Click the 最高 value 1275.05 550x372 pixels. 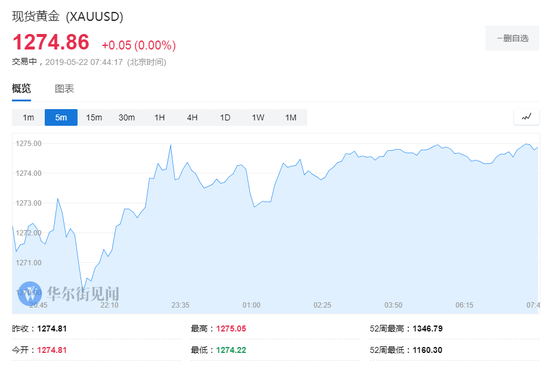[231, 329]
